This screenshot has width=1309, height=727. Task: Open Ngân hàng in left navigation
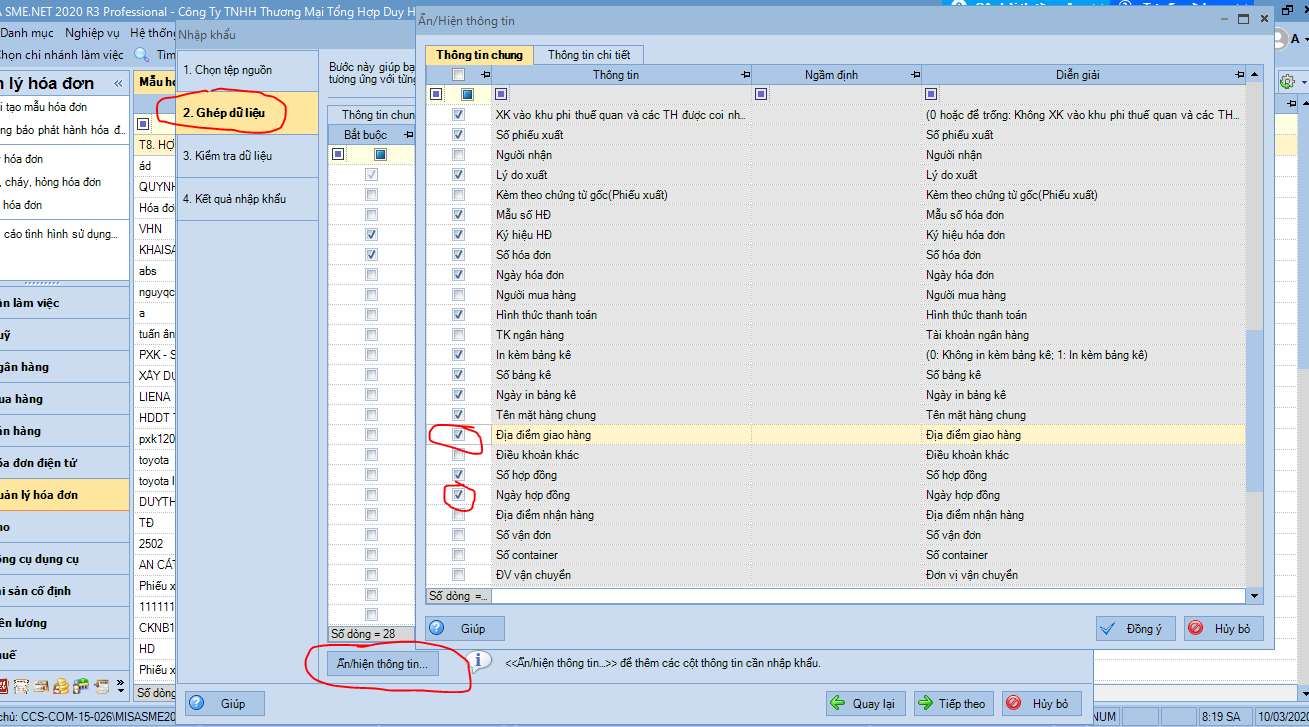pos(64,367)
